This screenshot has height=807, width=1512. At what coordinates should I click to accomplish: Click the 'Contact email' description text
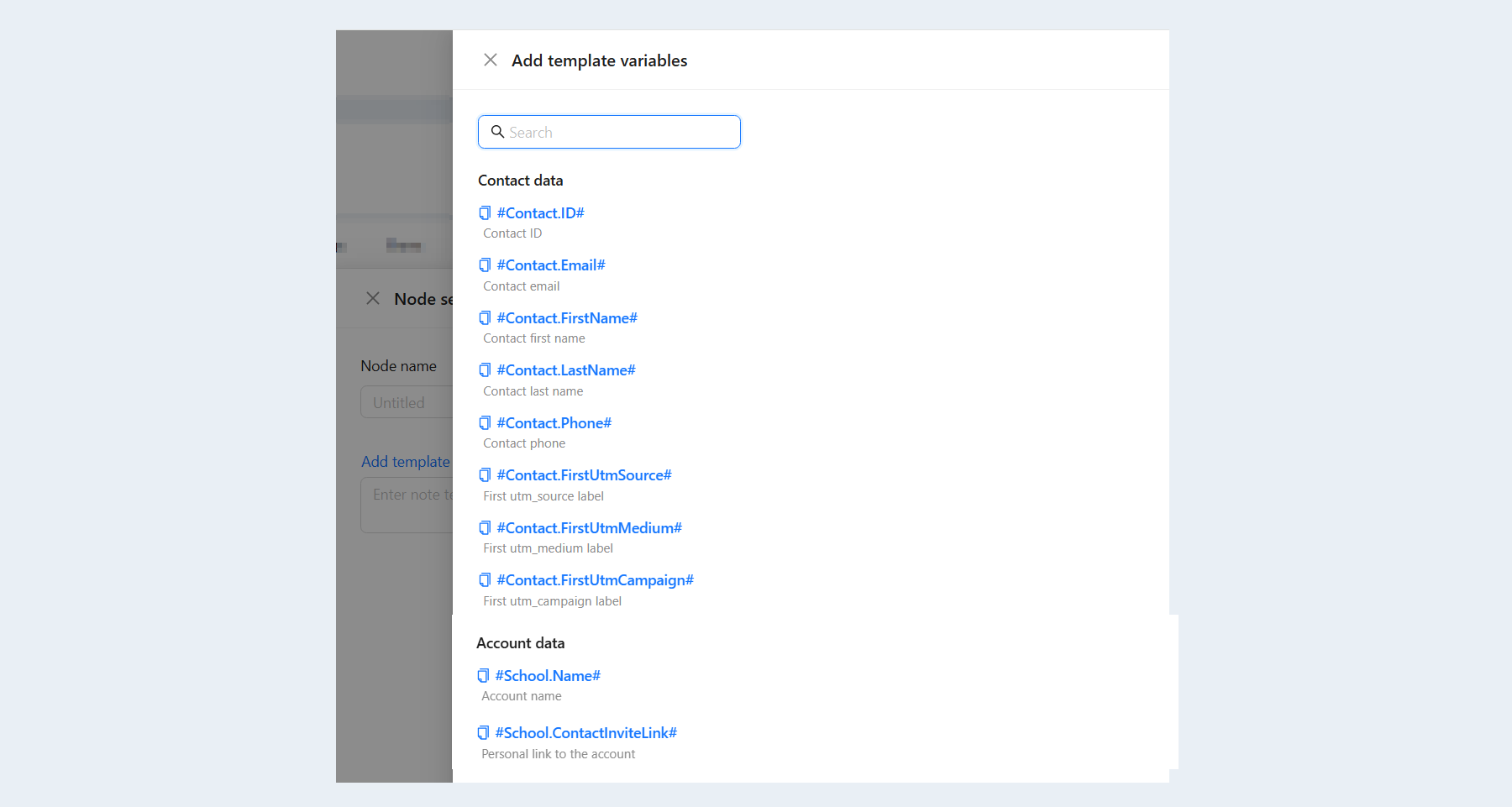pyautogui.click(x=521, y=286)
